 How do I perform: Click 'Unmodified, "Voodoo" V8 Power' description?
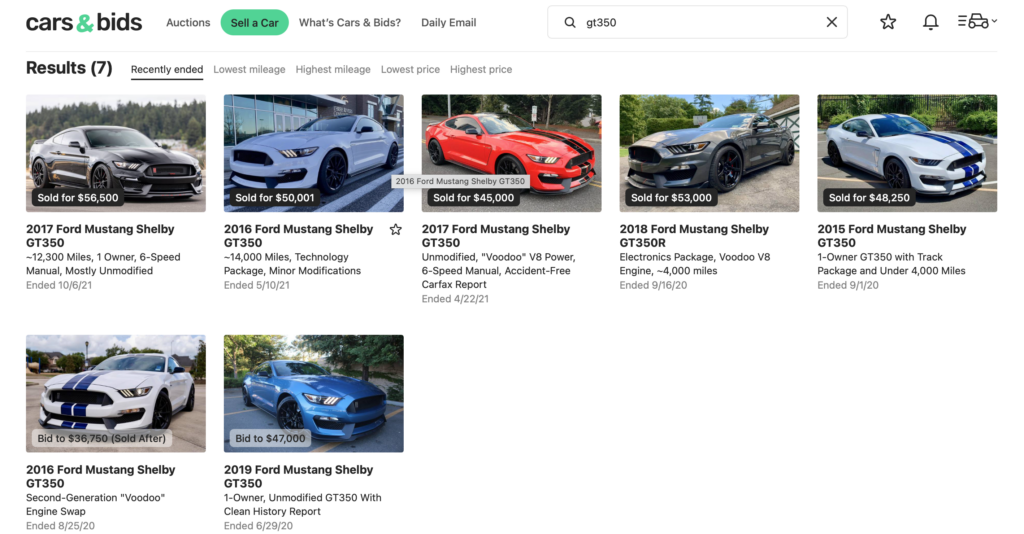click(498, 271)
